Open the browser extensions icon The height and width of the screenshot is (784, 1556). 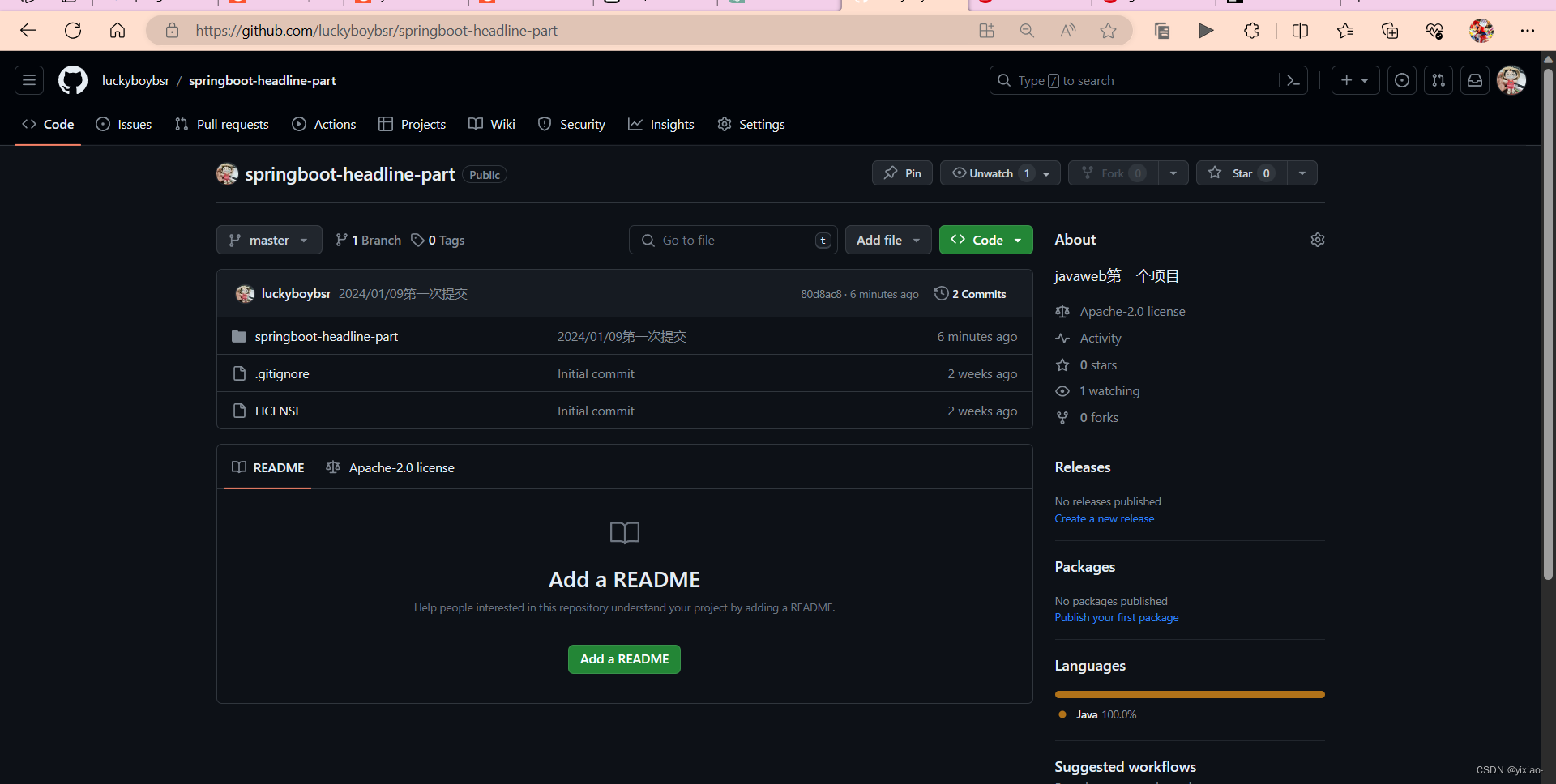tap(1251, 31)
